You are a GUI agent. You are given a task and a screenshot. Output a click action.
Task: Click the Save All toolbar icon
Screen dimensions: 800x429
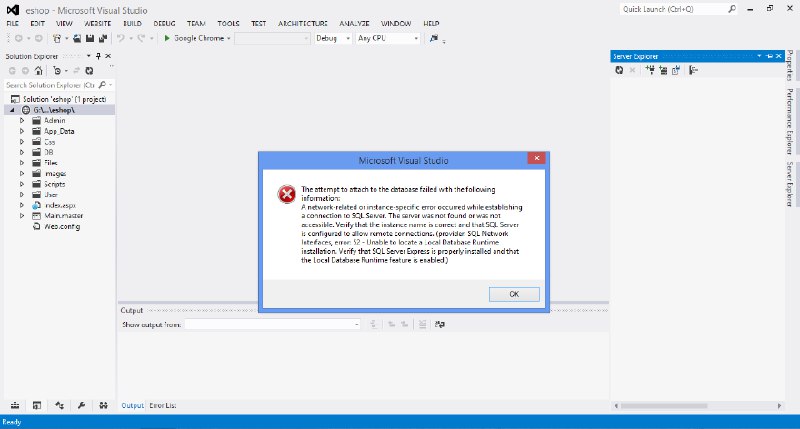(103, 38)
